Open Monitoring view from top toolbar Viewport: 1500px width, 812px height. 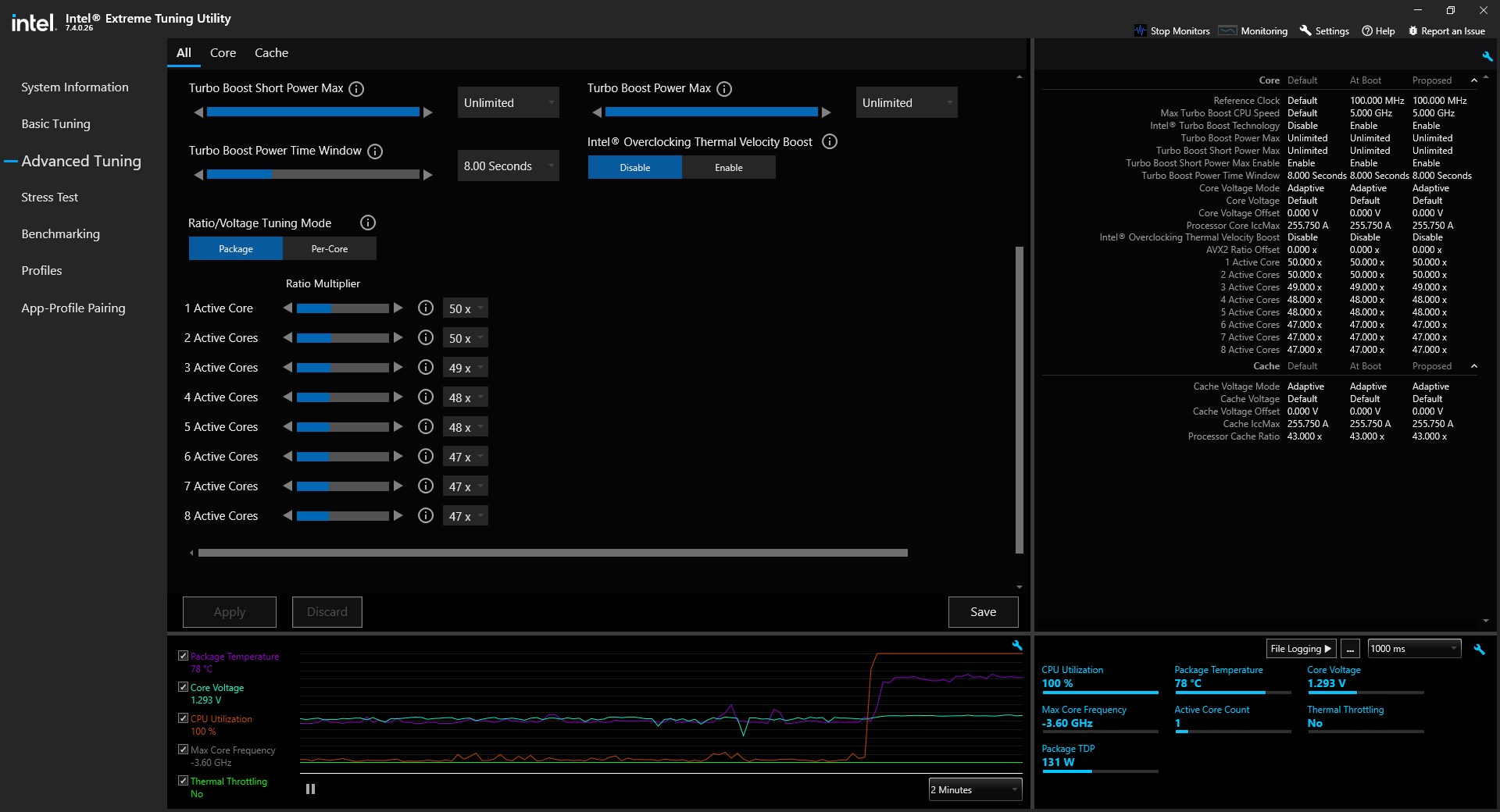tap(1253, 31)
